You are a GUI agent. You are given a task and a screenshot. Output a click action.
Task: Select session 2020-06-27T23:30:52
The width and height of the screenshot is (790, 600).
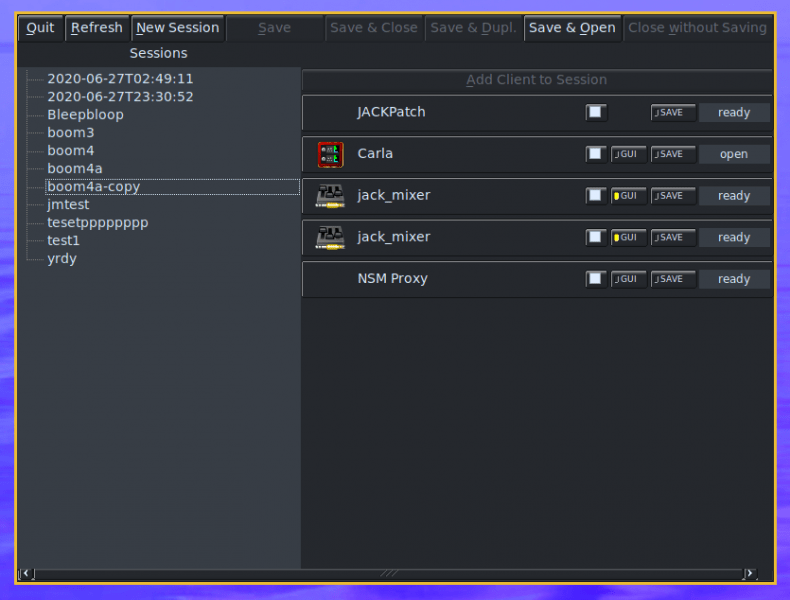[x=120, y=97]
